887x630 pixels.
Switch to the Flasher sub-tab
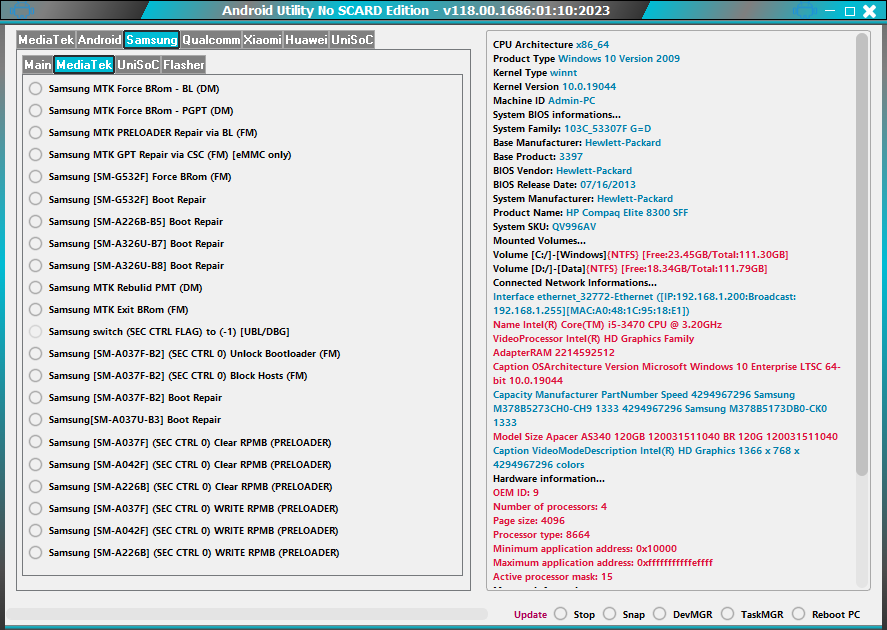184,65
